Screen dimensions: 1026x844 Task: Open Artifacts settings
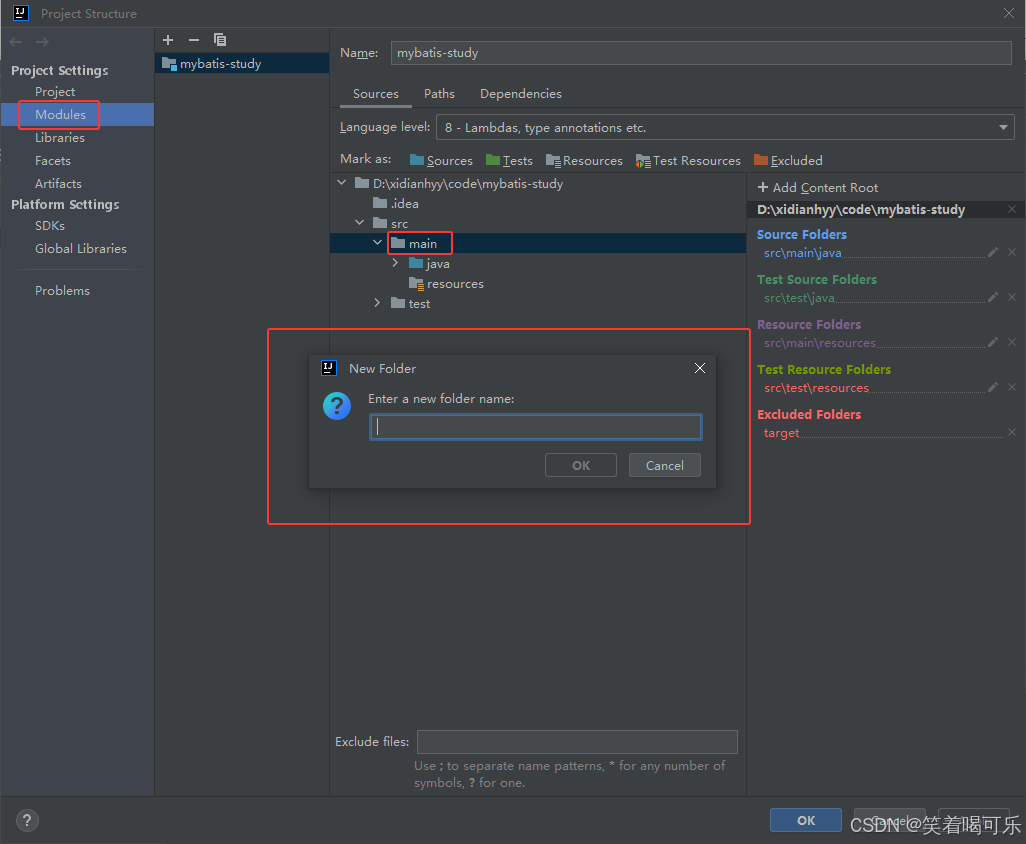click(58, 183)
